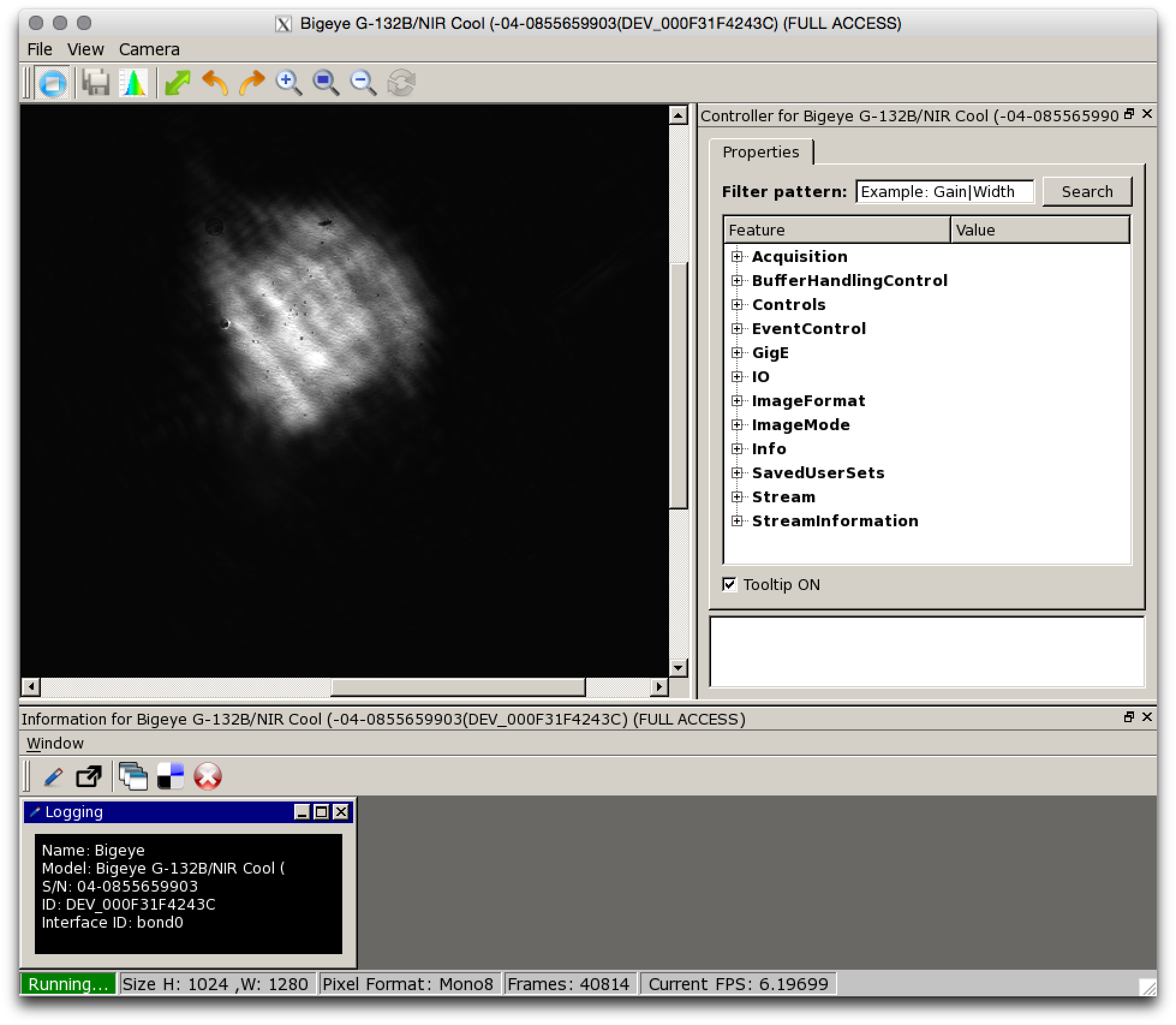Open the histogram icon in toolbar
Viewport: 1176px width, 1025px height.
[x=133, y=83]
